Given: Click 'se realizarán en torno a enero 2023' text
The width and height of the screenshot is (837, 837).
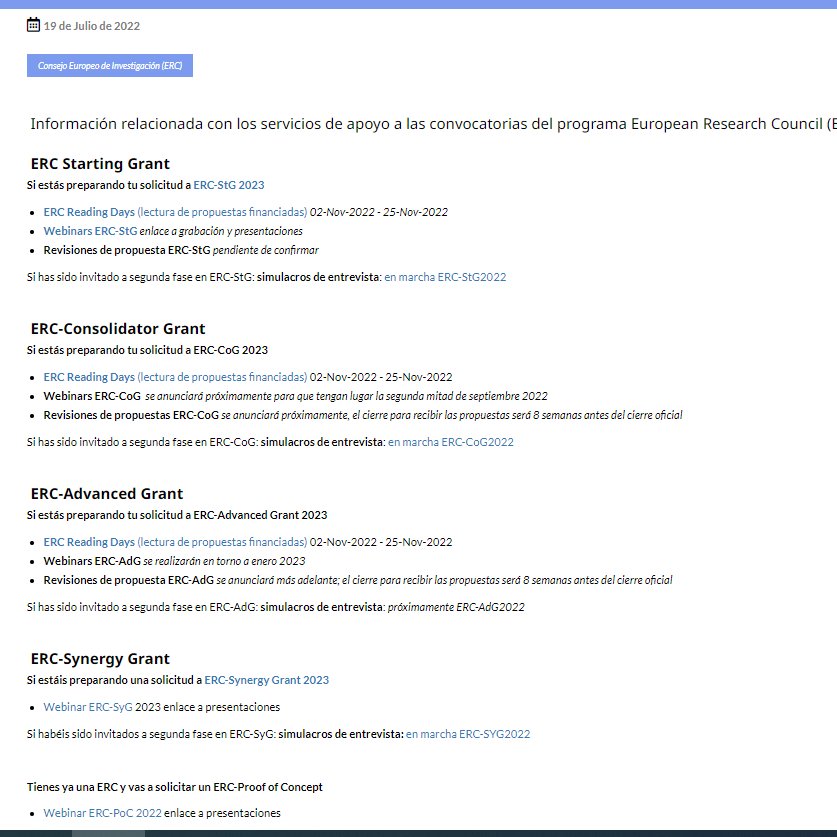Looking at the screenshot, I should pyautogui.click(x=224, y=561).
